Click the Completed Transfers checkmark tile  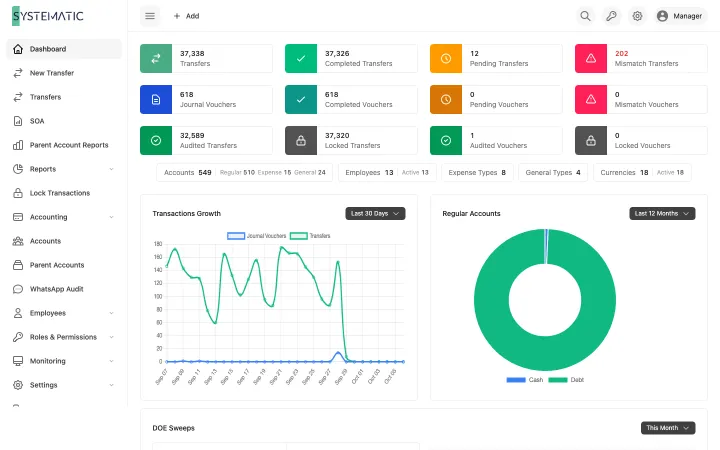(301, 58)
